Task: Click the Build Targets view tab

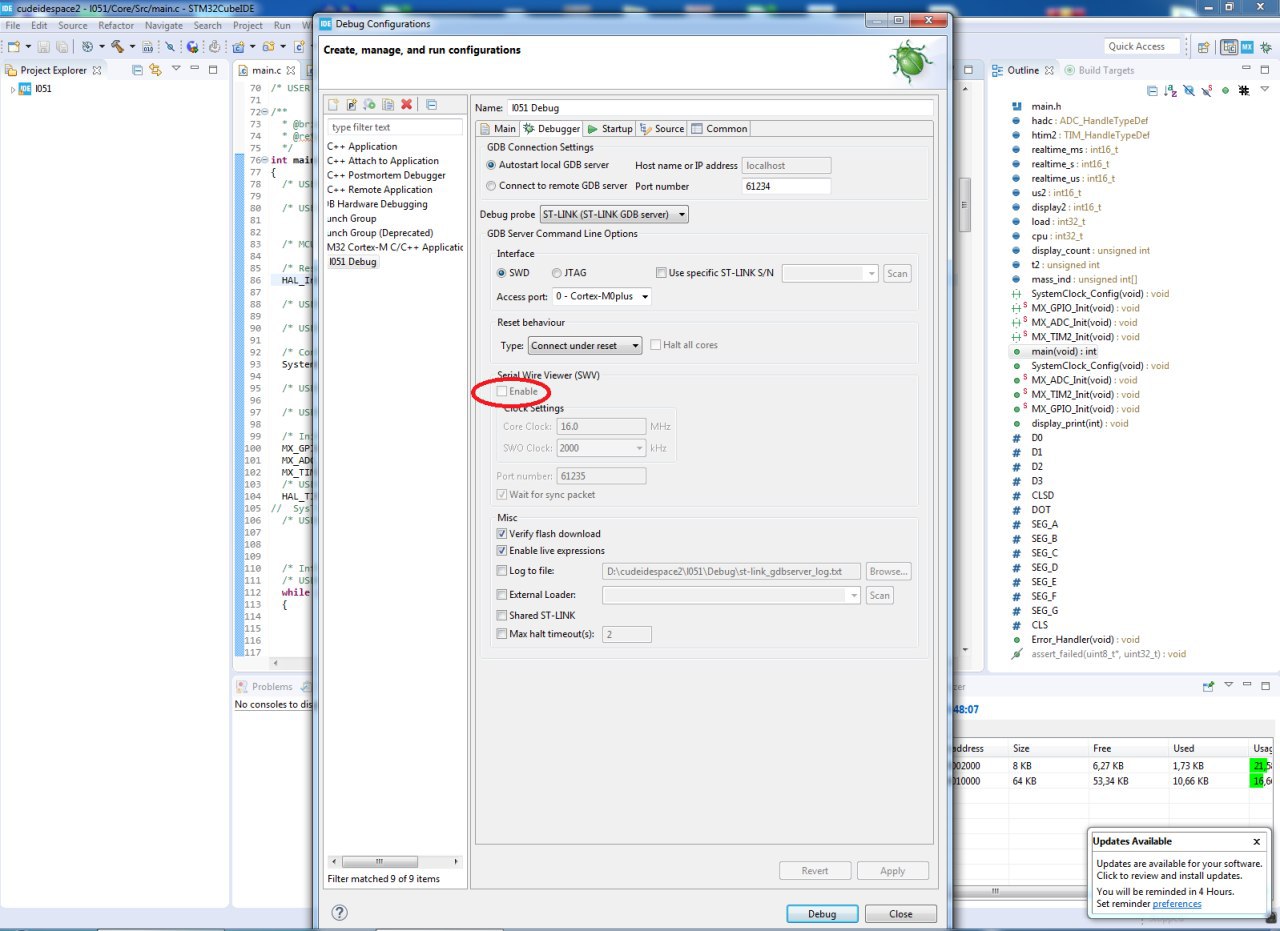Action: 1099,70
